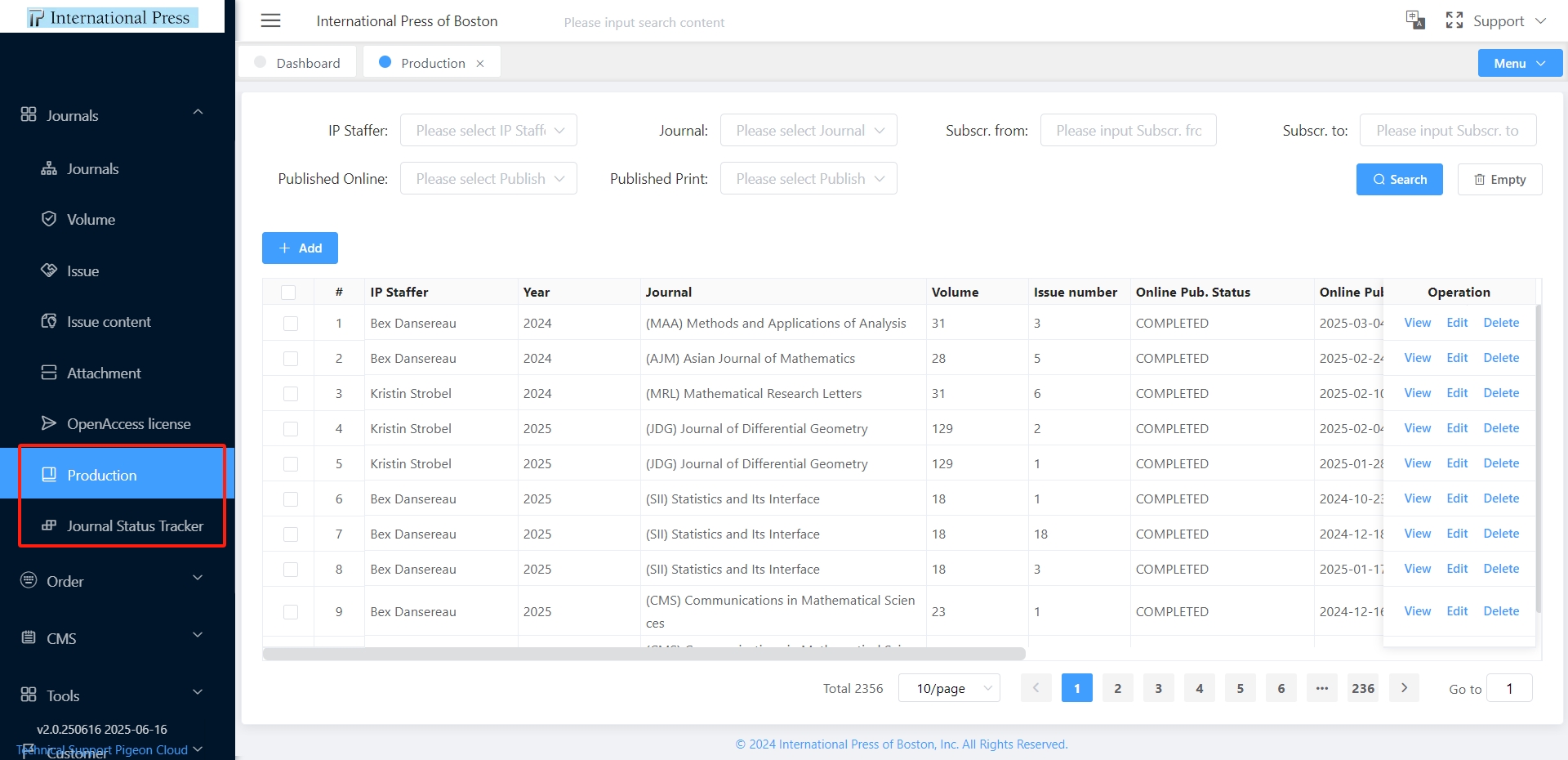Toggle the select-all header checkbox

pyautogui.click(x=288, y=293)
